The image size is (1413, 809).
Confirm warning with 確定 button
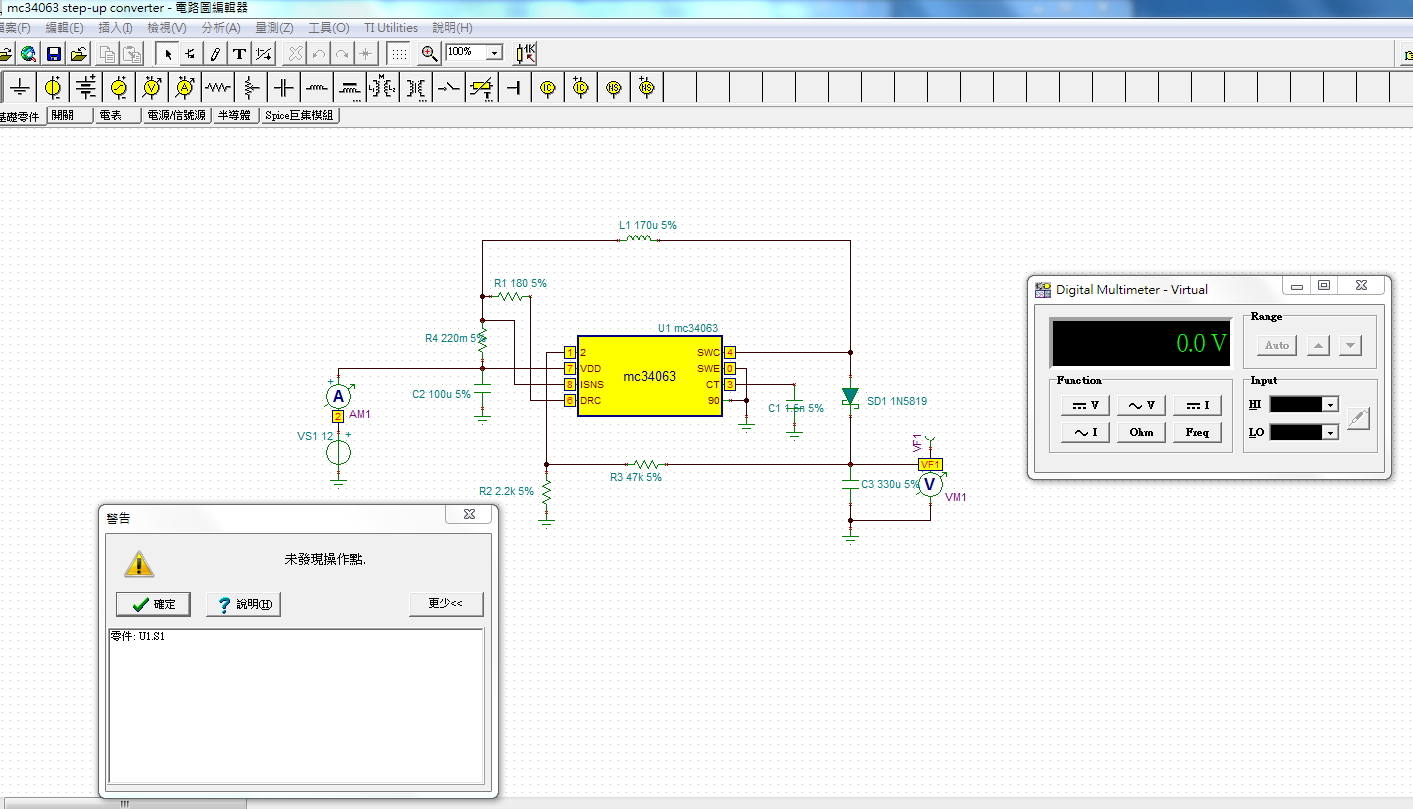coord(153,604)
